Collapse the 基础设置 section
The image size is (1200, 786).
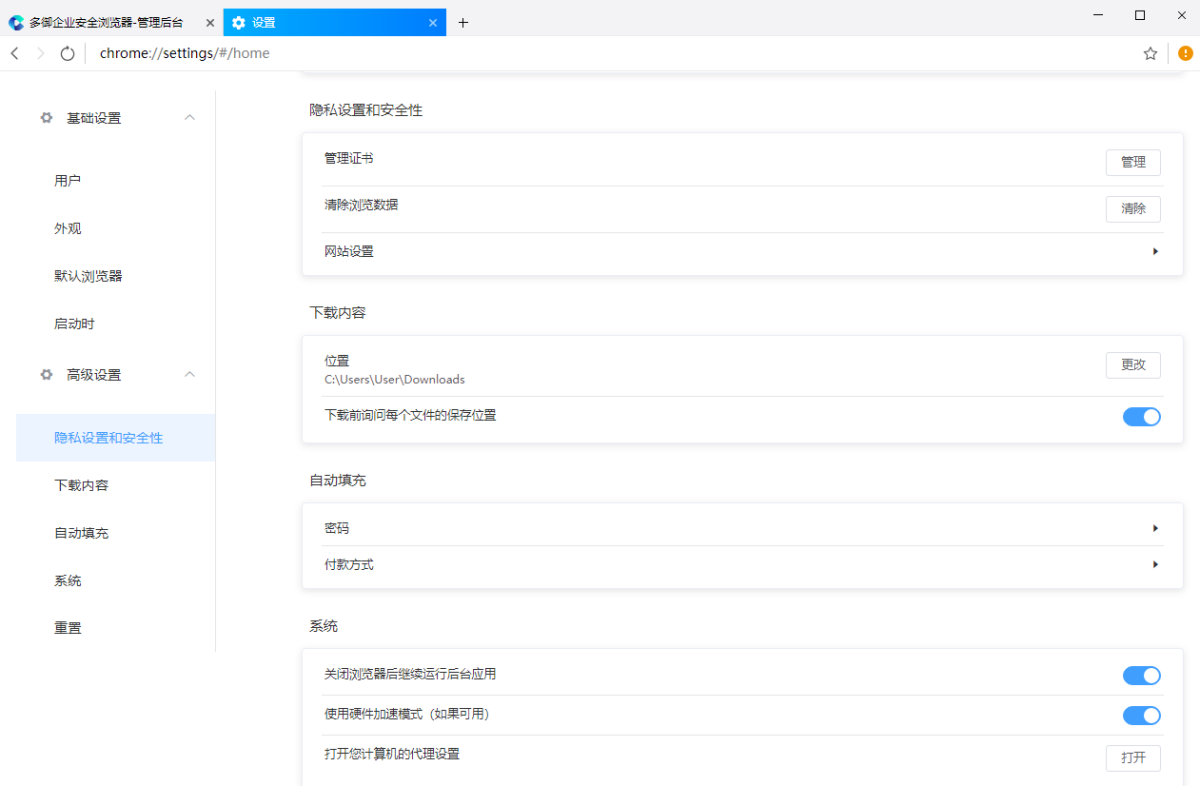coord(189,117)
